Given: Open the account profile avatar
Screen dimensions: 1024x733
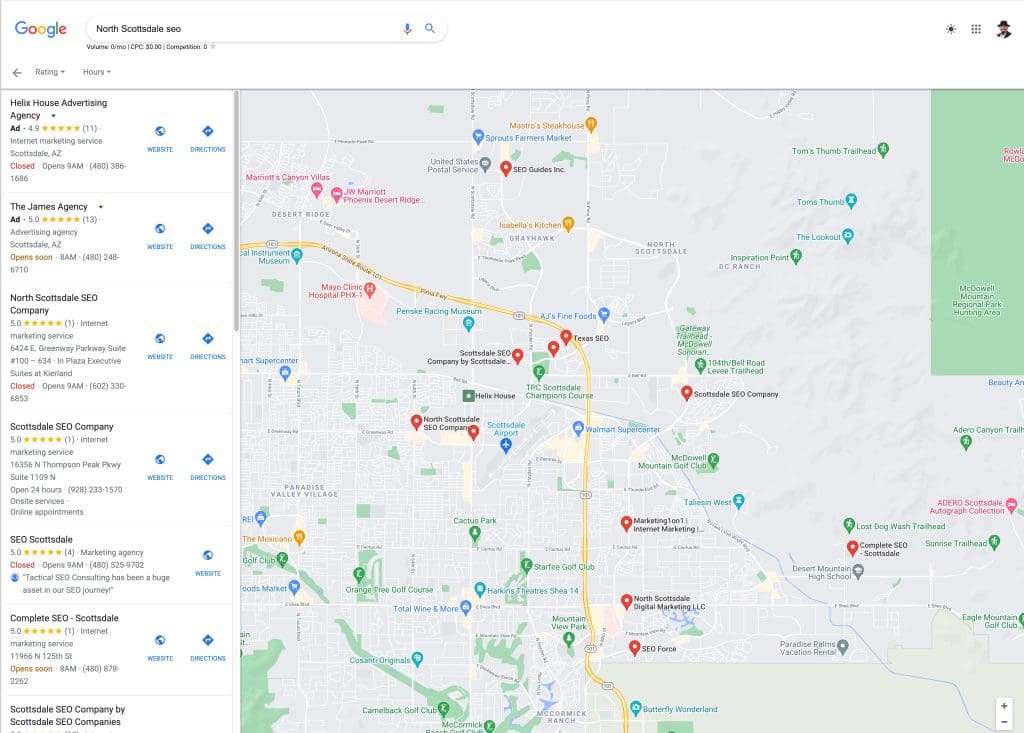Looking at the screenshot, I should (1004, 29).
